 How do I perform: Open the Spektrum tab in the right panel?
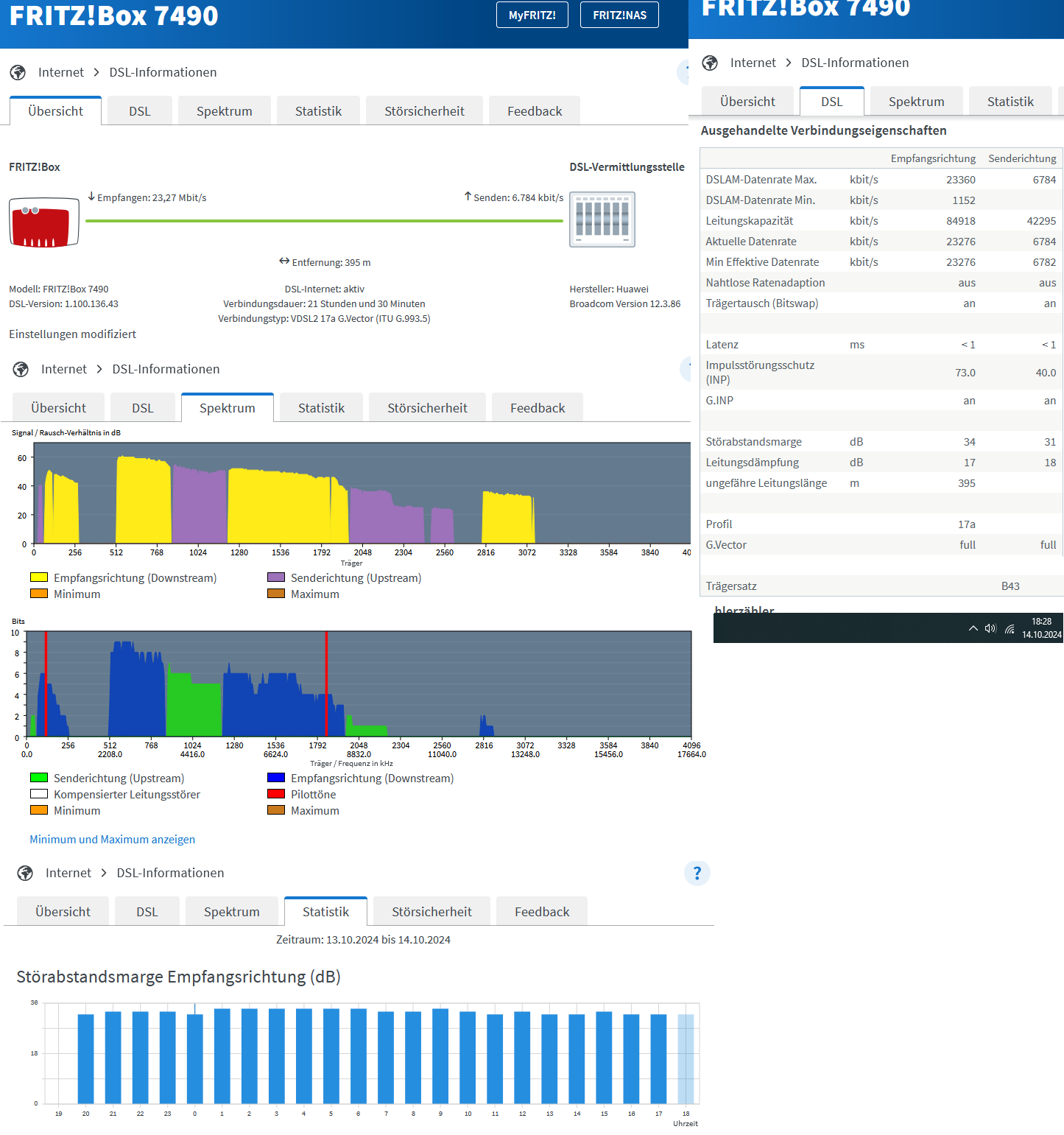pyautogui.click(x=917, y=101)
